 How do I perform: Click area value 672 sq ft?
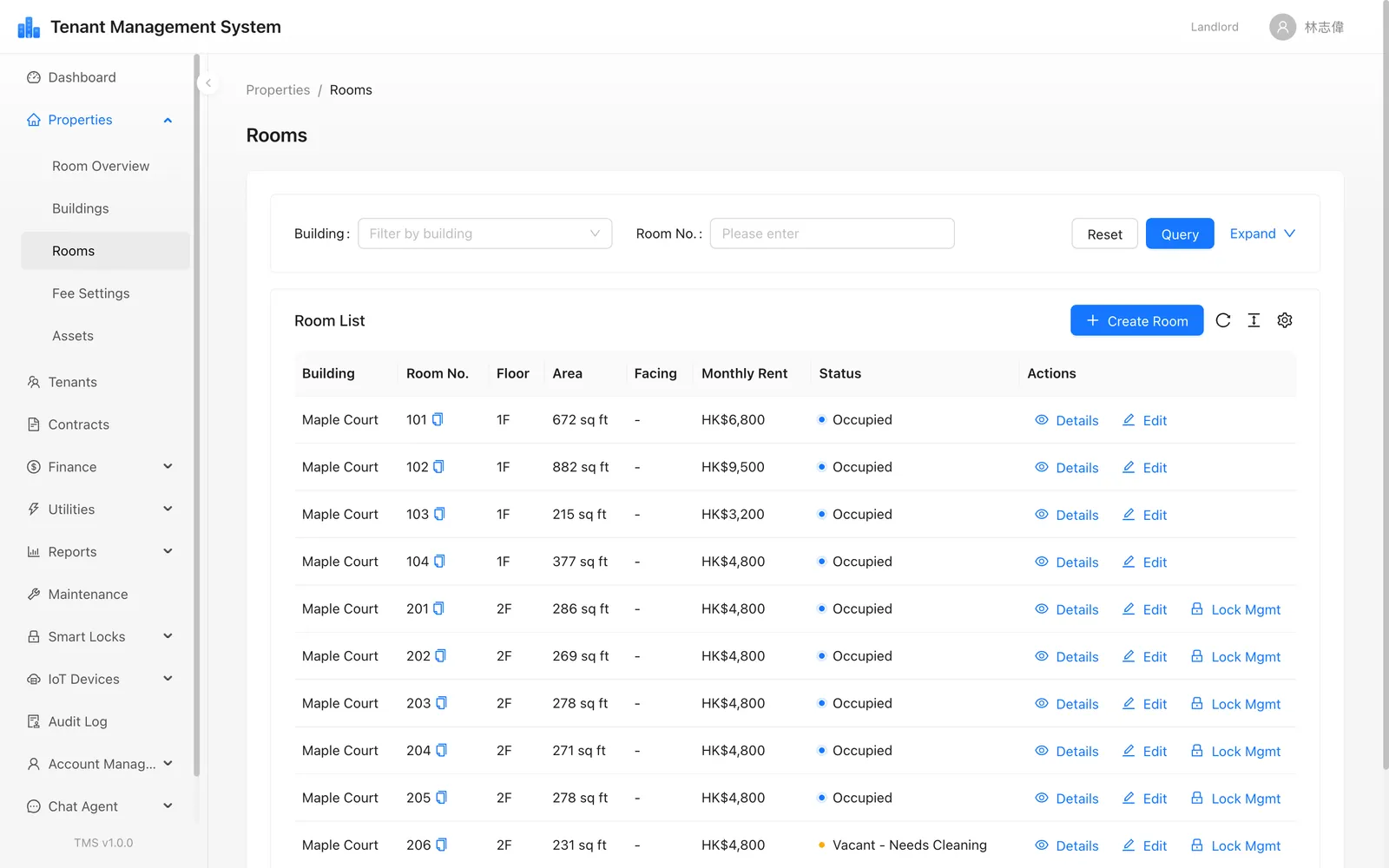[580, 419]
